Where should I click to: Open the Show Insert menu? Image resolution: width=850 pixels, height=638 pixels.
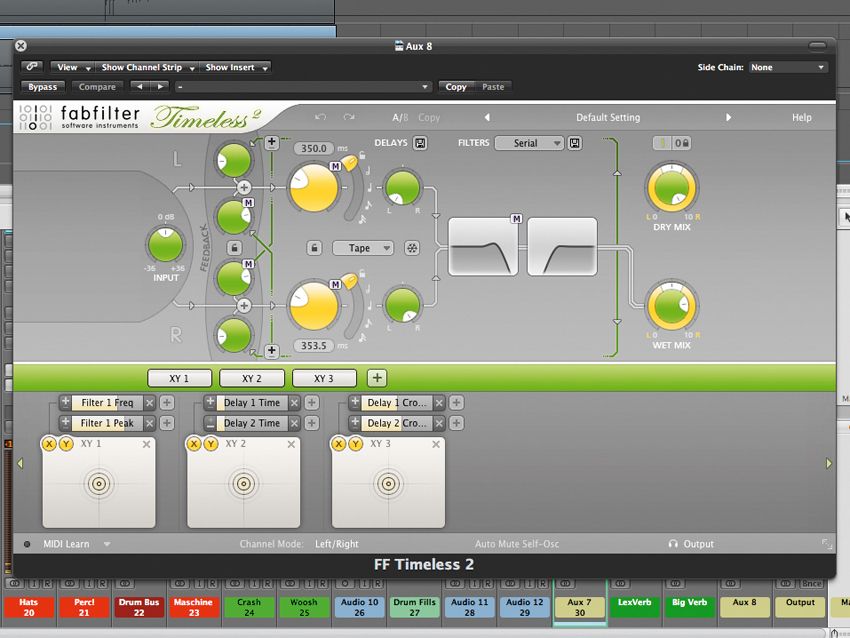[234, 67]
